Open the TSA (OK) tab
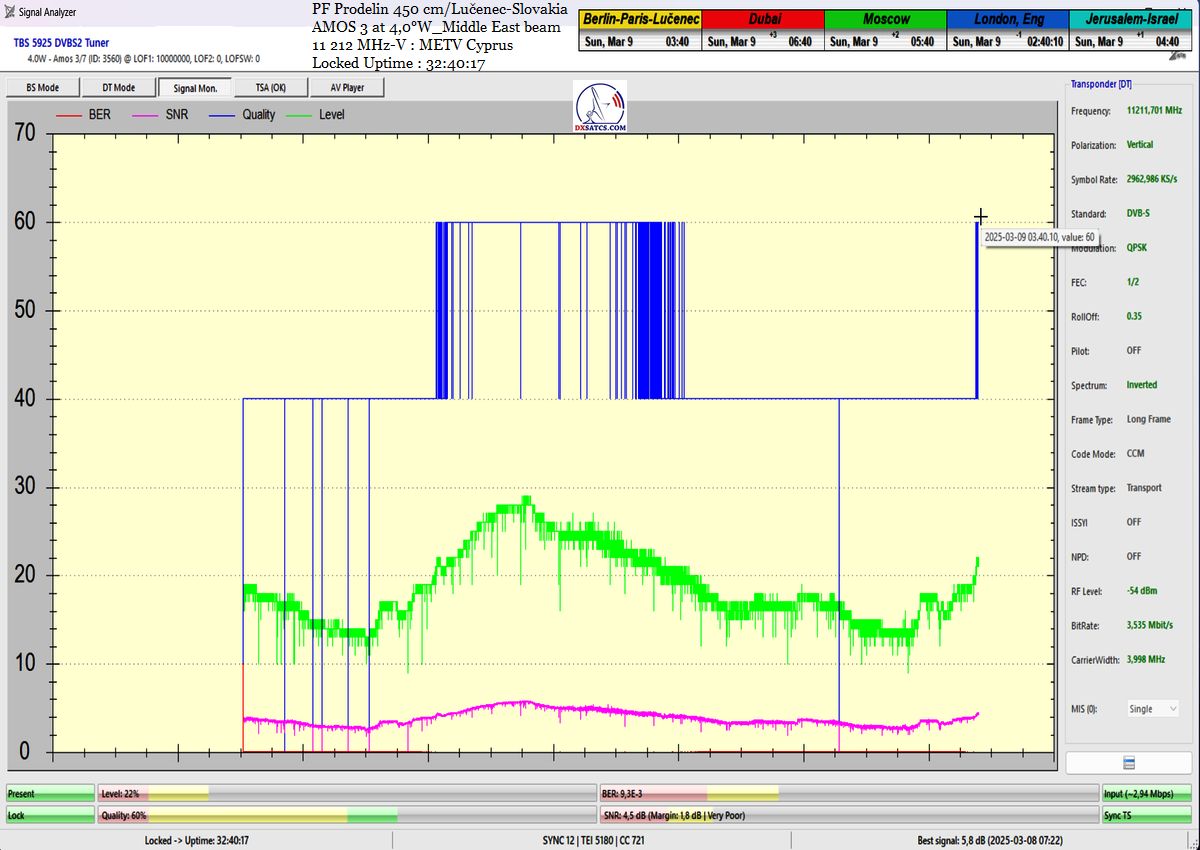This screenshot has height=850, width=1200. click(x=271, y=88)
